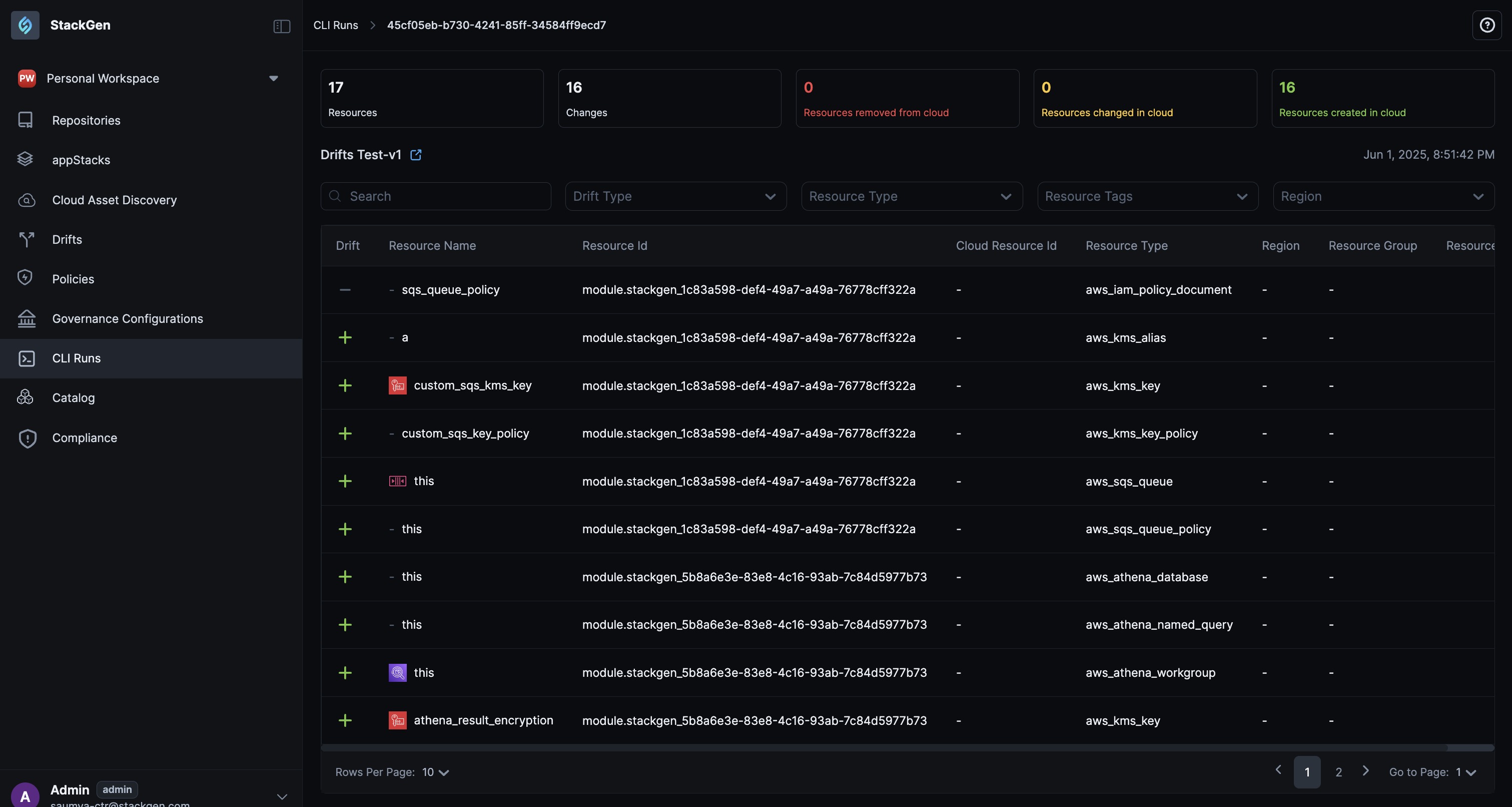This screenshot has width=1512, height=807.
Task: Click the plus drift icon for custom_sqs_key_policy
Action: [345, 434]
